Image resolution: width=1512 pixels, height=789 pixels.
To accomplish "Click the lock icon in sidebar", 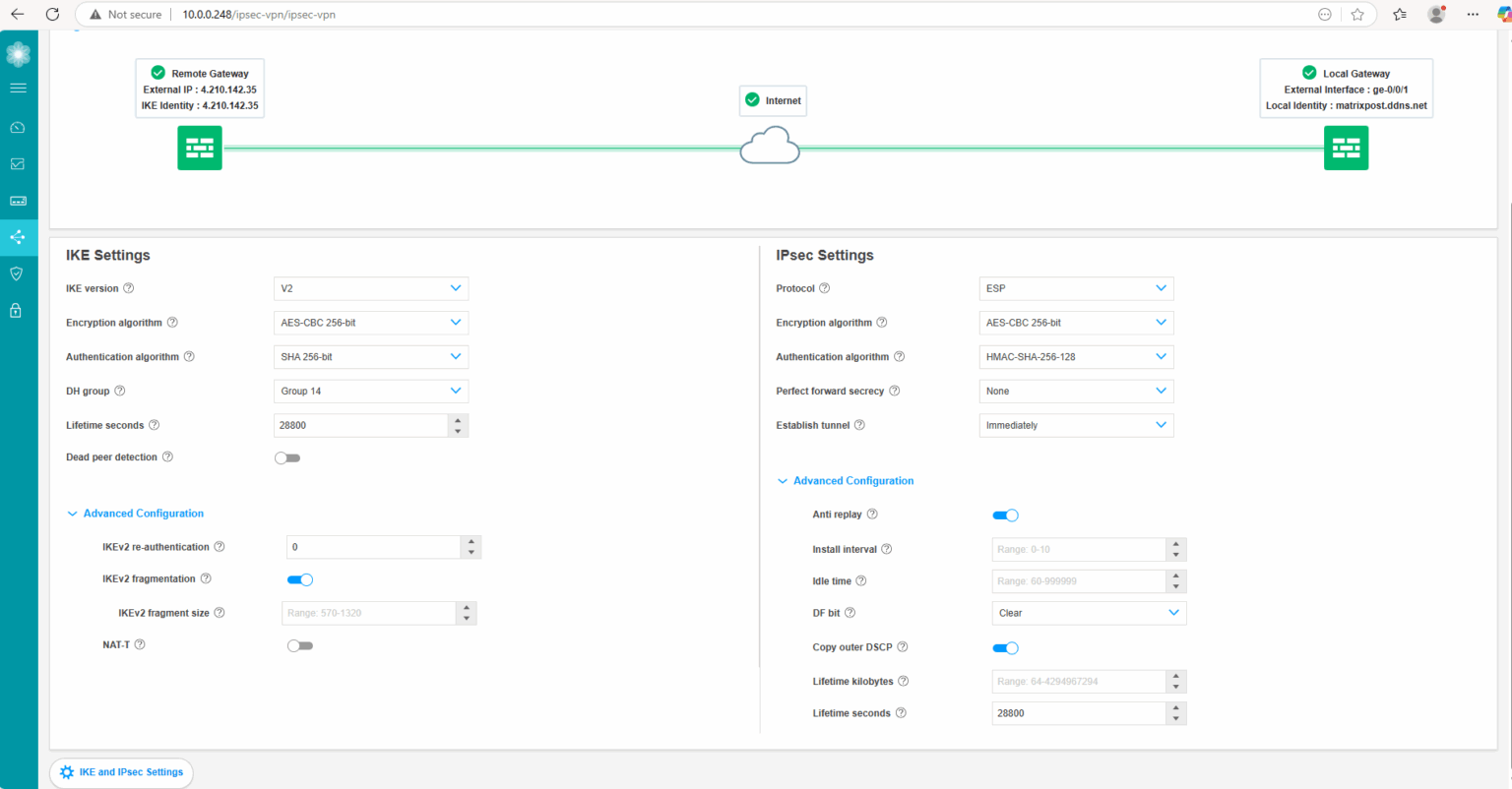I will pyautogui.click(x=18, y=309).
